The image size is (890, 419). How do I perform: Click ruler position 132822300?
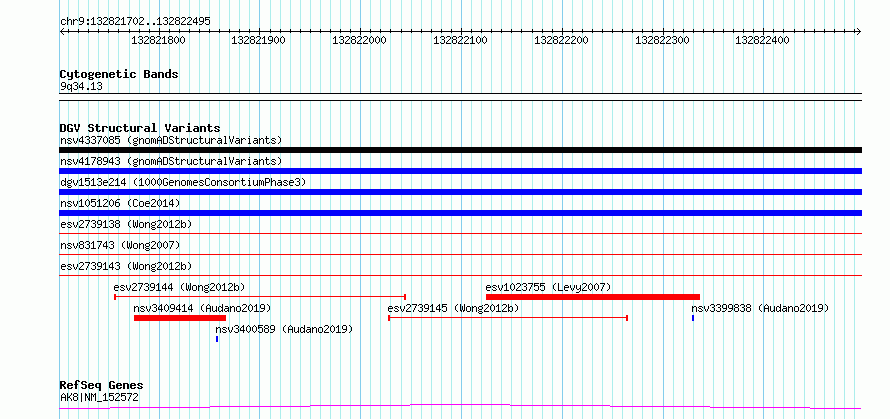click(x=662, y=40)
